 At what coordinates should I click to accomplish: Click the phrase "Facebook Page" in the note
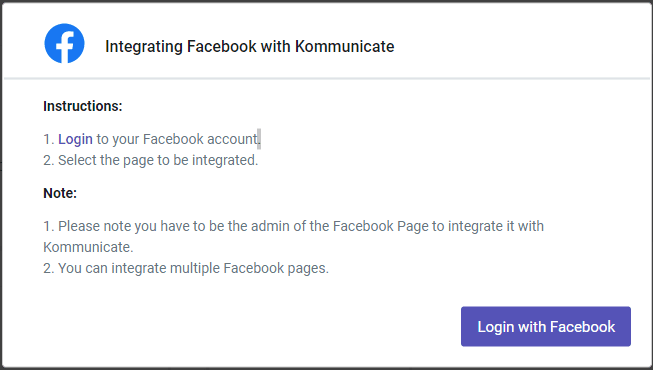[381, 226]
